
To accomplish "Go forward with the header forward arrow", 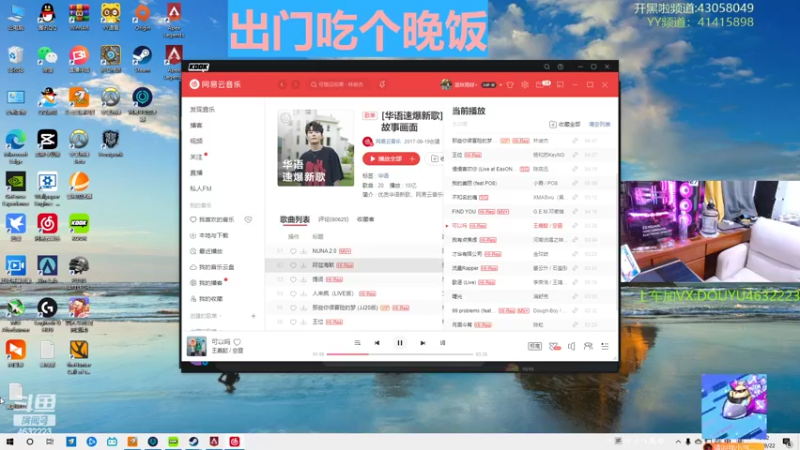I will point(295,85).
